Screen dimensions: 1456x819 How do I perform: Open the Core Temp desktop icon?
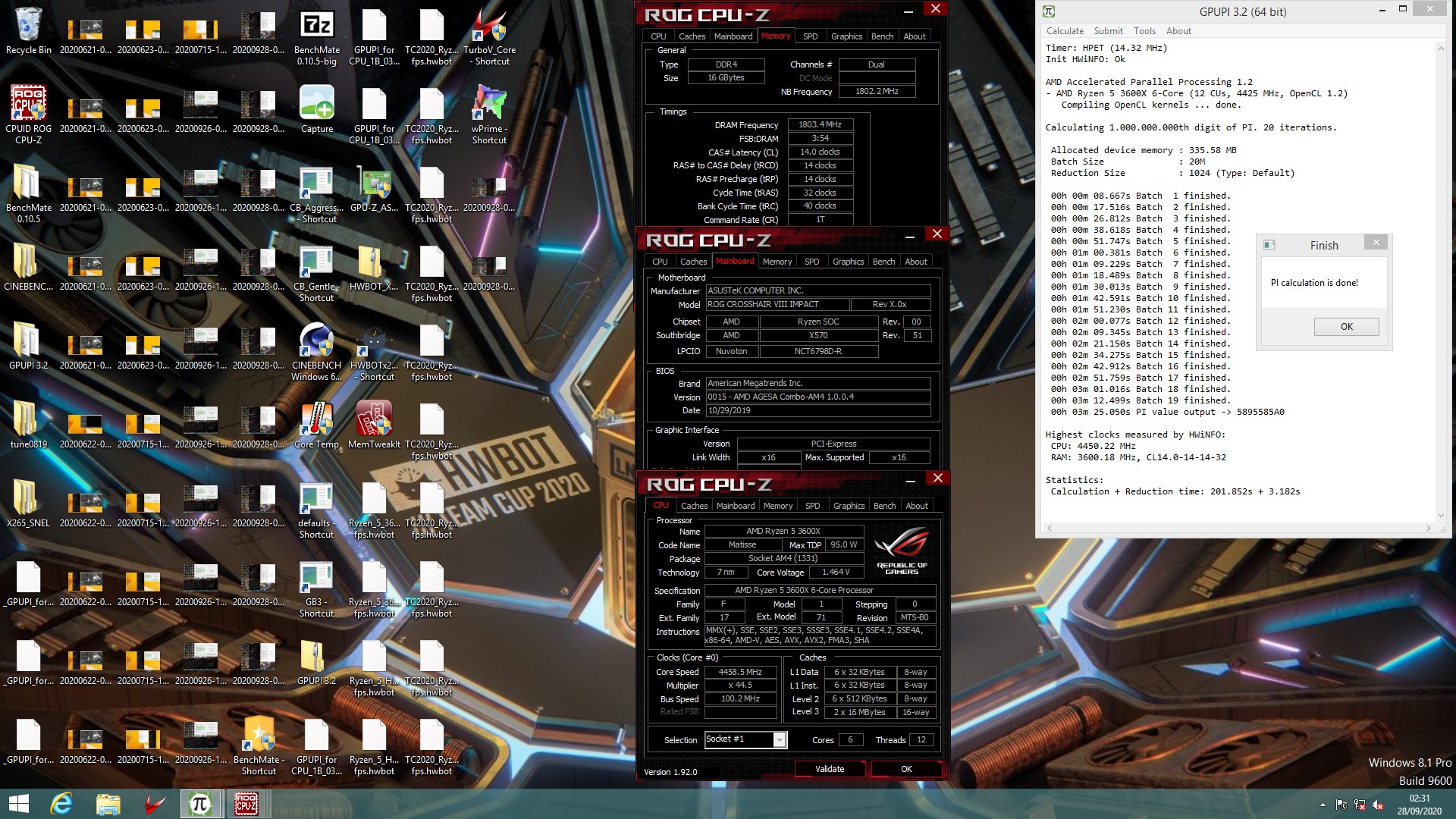pyautogui.click(x=316, y=425)
